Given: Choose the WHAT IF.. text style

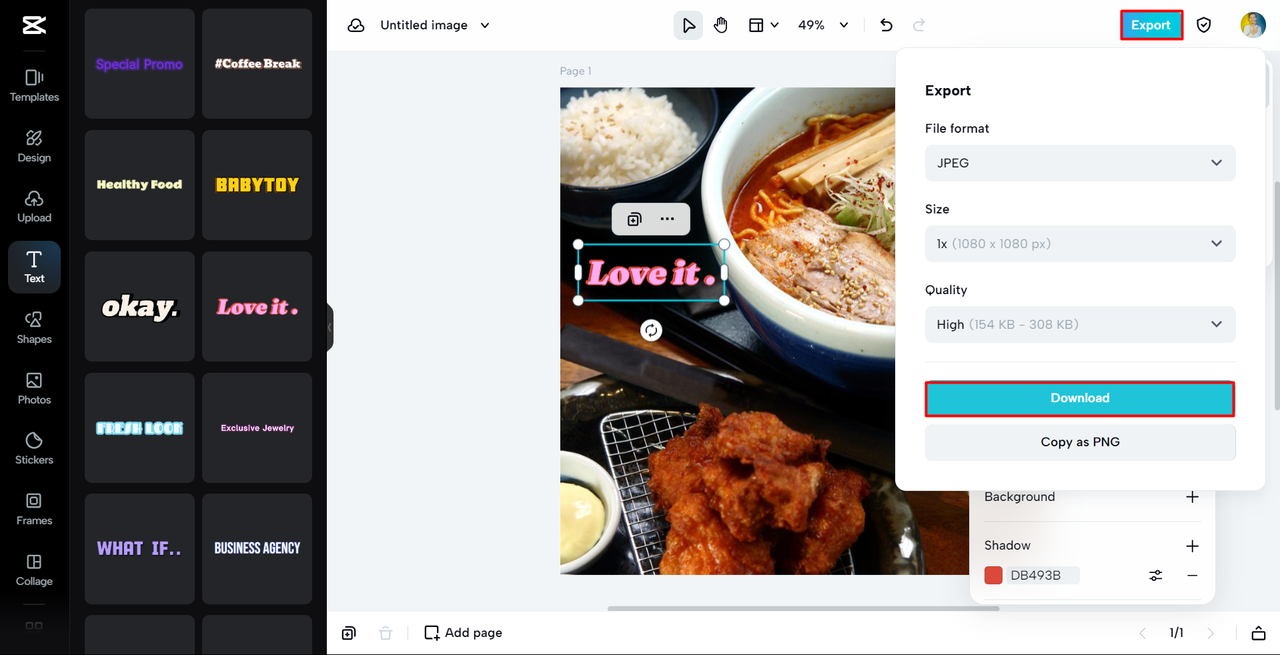Looking at the screenshot, I should point(139,549).
